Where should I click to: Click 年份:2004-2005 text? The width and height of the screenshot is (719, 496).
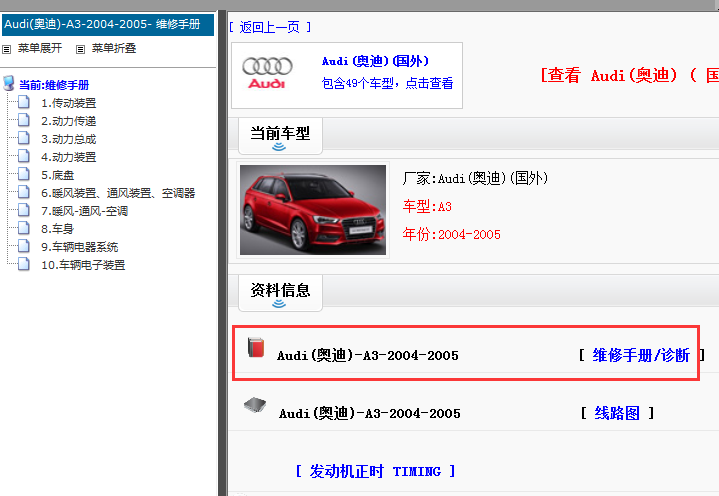tap(451, 234)
